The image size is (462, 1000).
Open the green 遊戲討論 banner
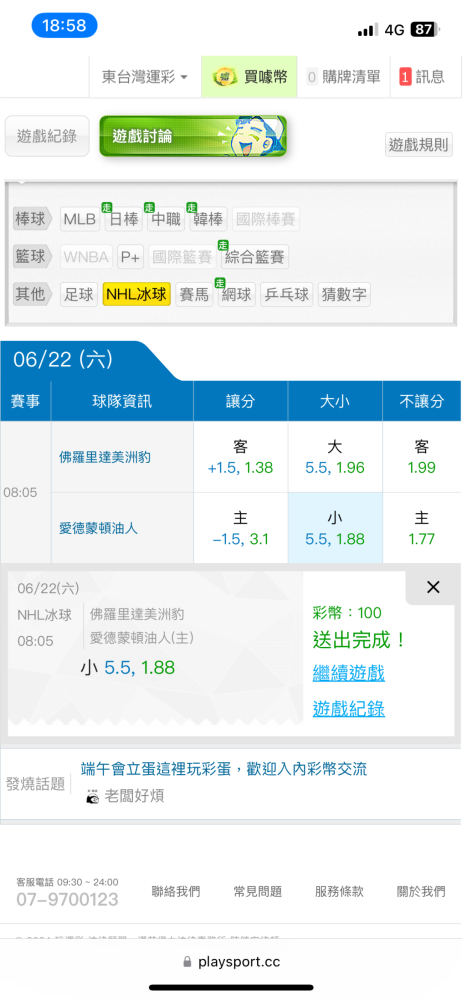tap(193, 136)
